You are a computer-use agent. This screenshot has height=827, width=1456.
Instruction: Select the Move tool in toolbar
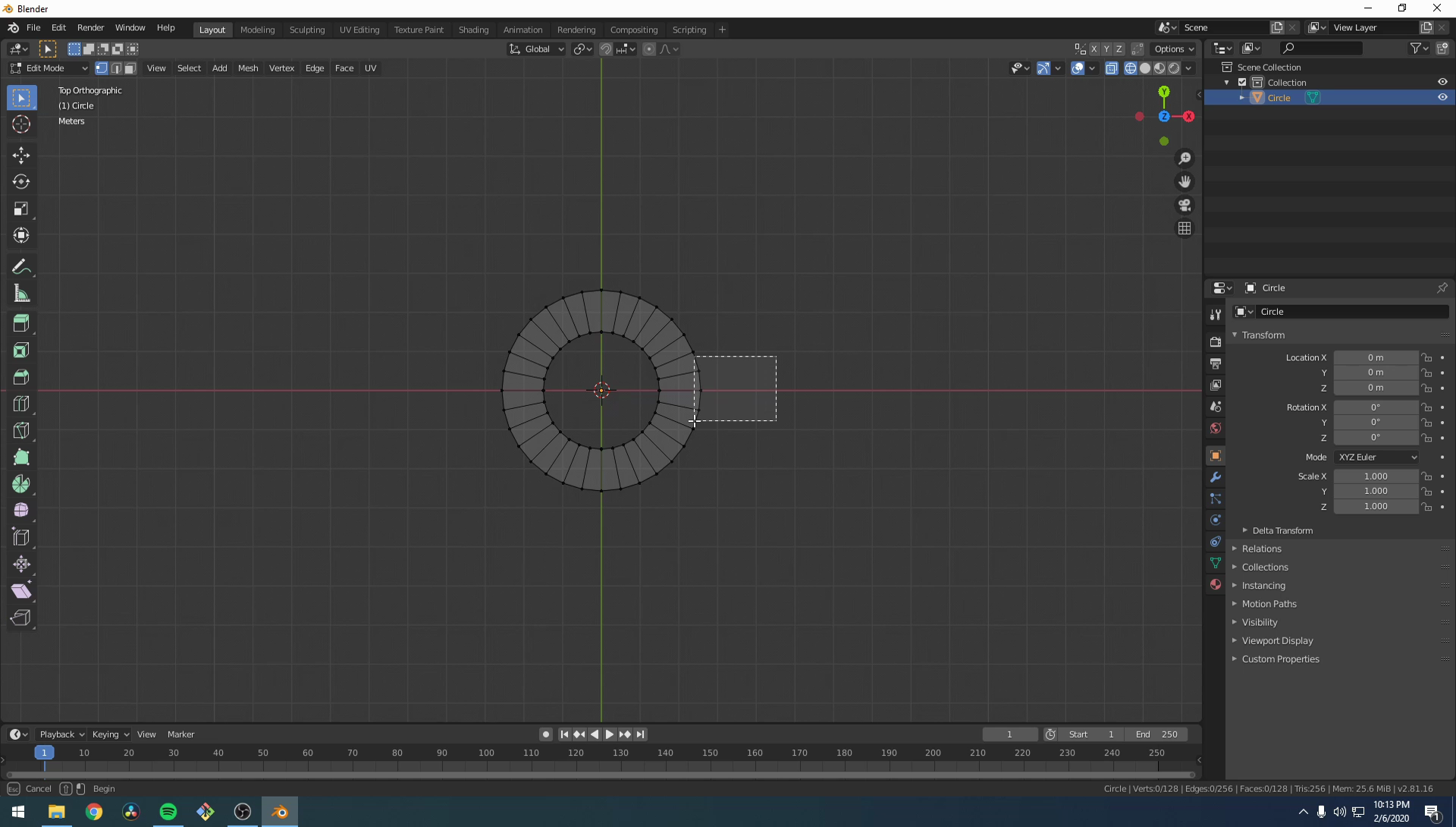21,156
